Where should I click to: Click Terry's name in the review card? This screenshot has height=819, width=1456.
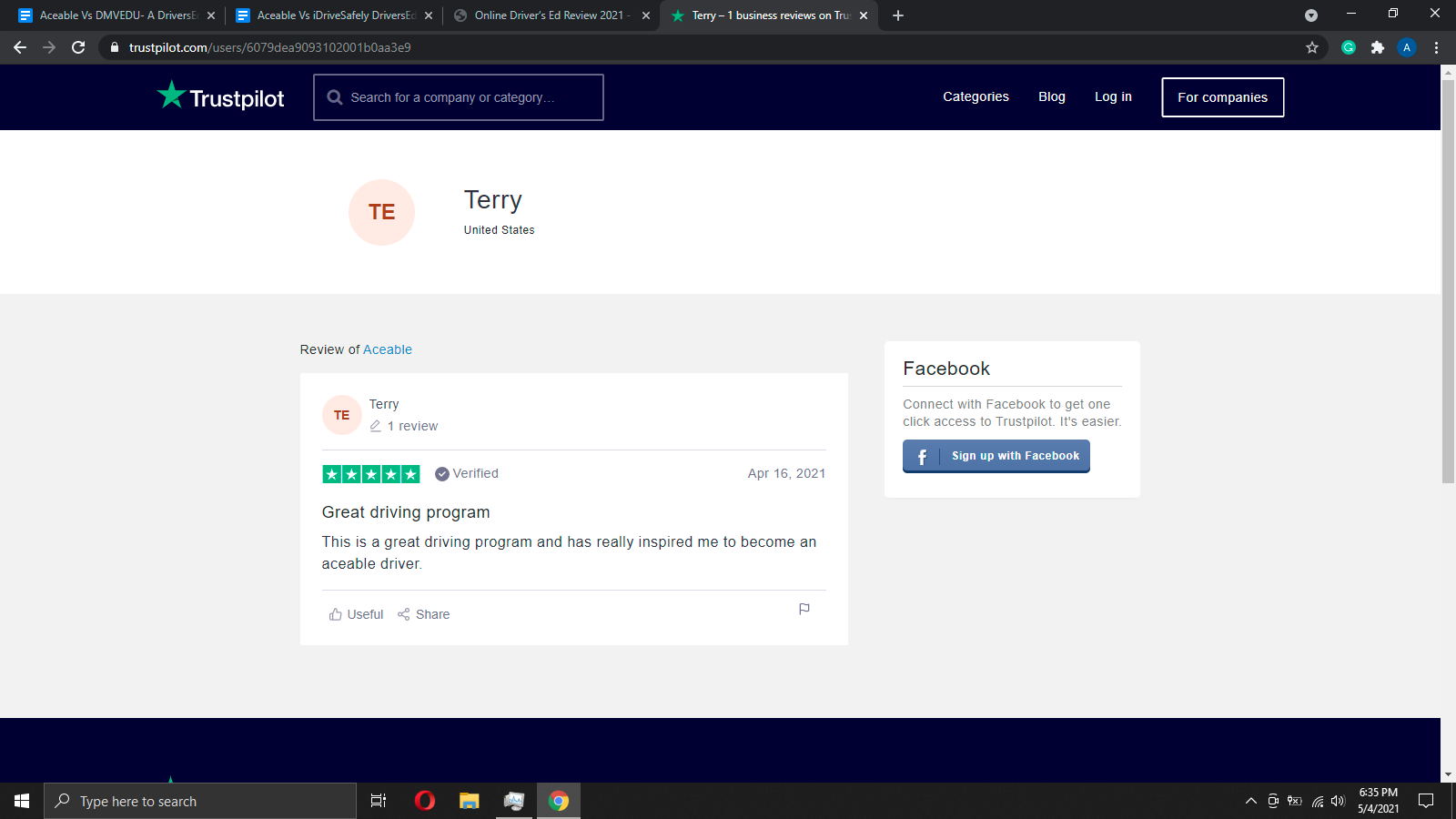(384, 404)
